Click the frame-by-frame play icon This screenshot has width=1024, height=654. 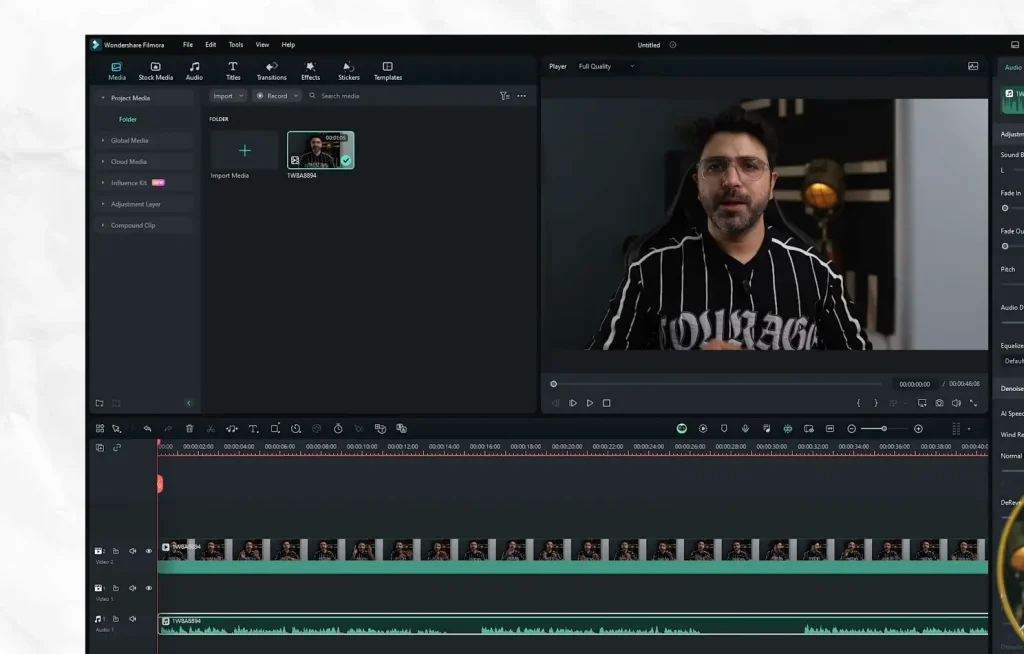click(573, 403)
